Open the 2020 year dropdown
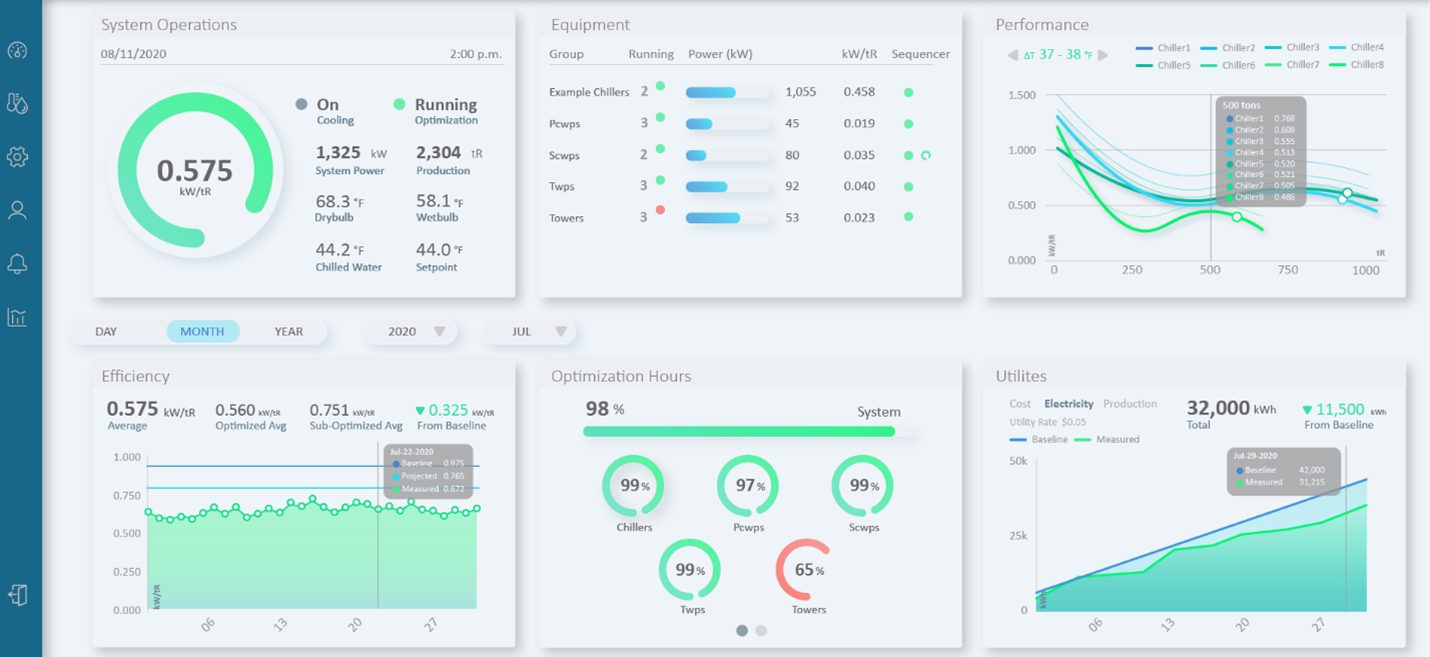Screen dimensions: 1430x657 (410, 332)
